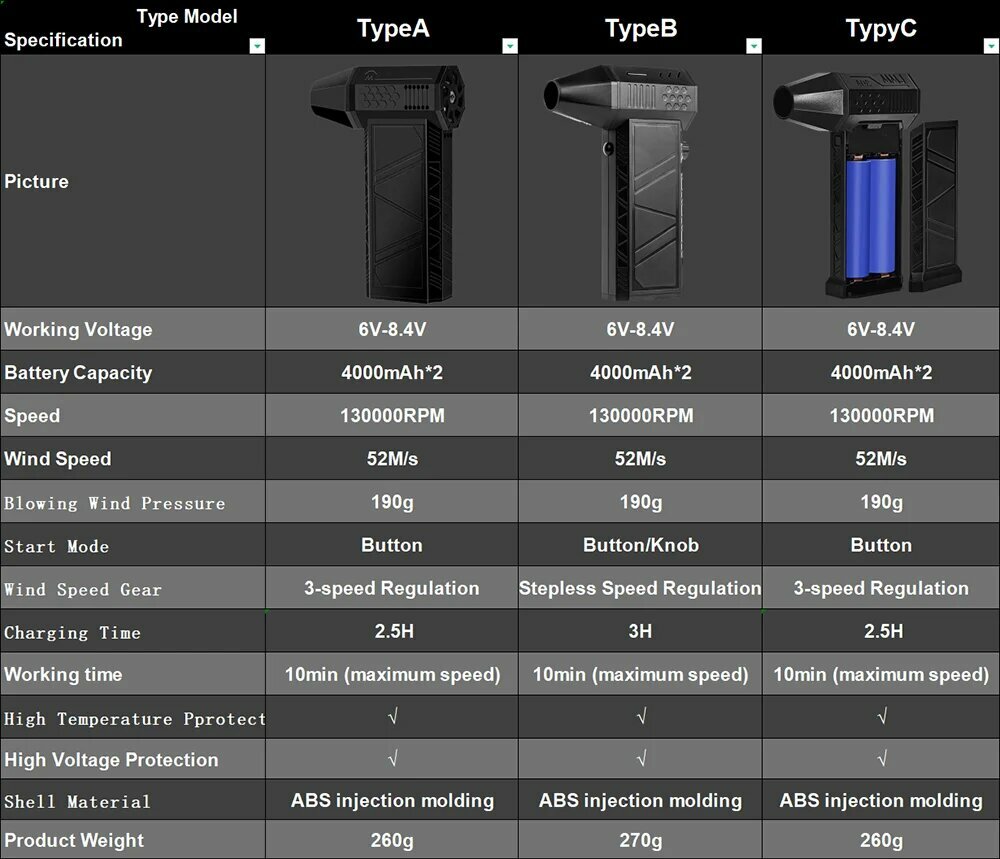The width and height of the screenshot is (1000, 859).
Task: Open the filter dropdown in the TypeA header
Action: pos(510,46)
